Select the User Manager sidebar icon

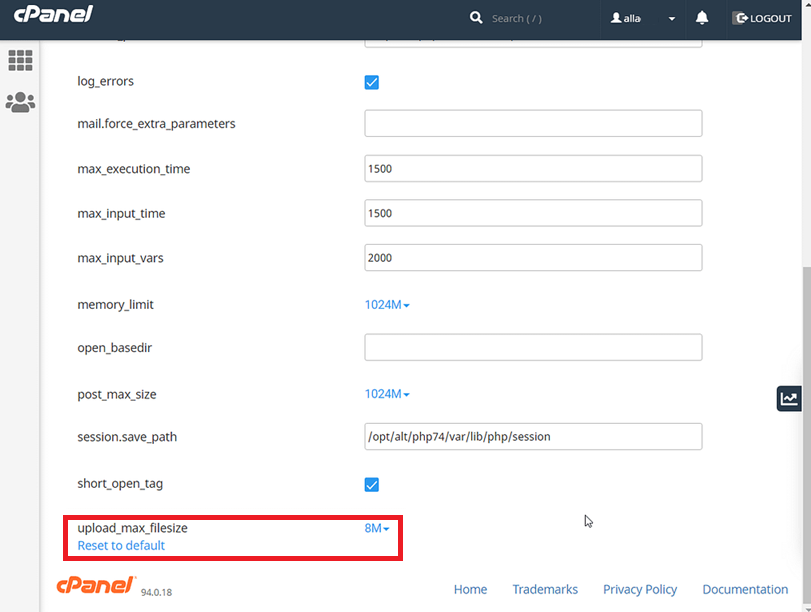point(19,101)
